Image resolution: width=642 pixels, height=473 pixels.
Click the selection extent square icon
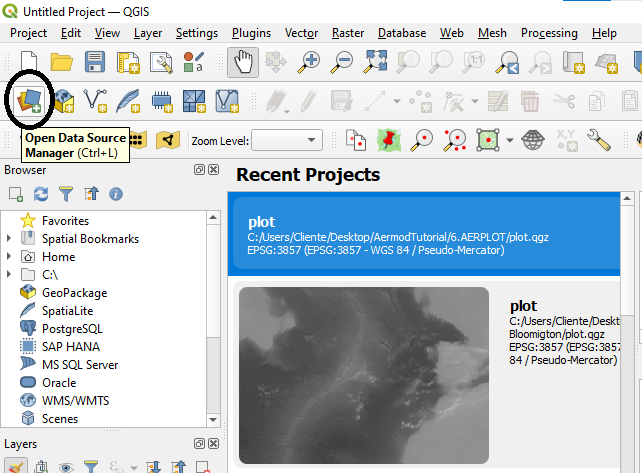click(488, 140)
